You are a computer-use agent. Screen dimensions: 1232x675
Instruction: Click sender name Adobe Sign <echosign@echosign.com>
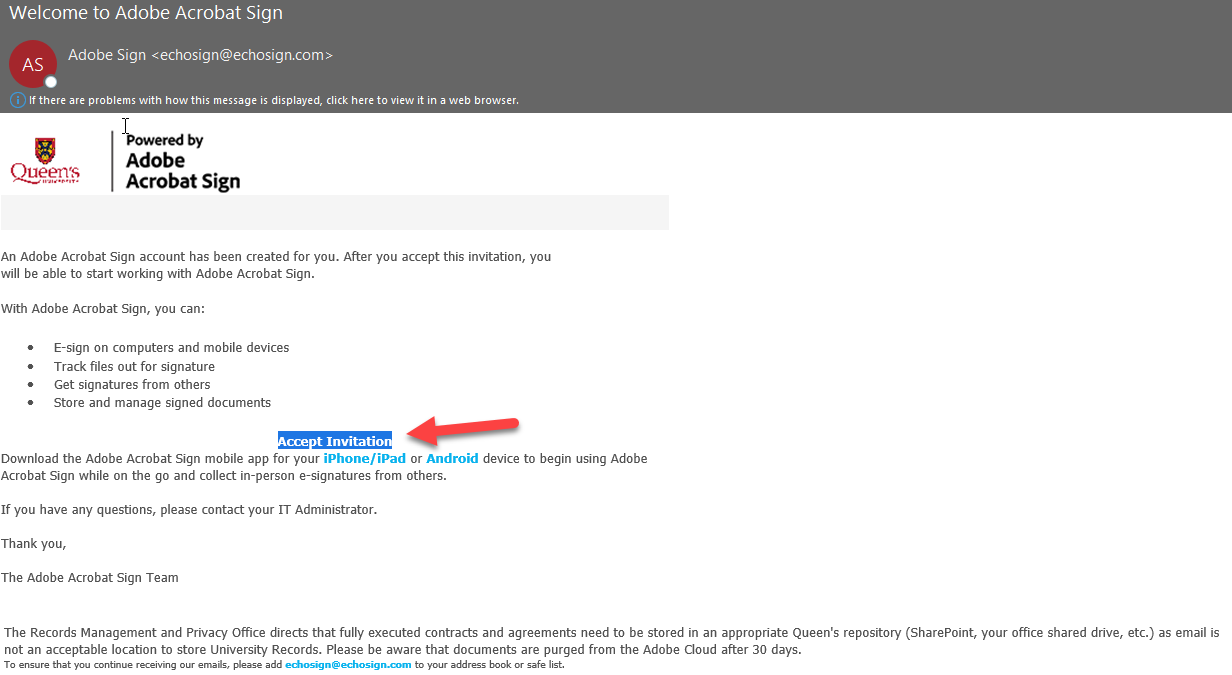pos(200,55)
